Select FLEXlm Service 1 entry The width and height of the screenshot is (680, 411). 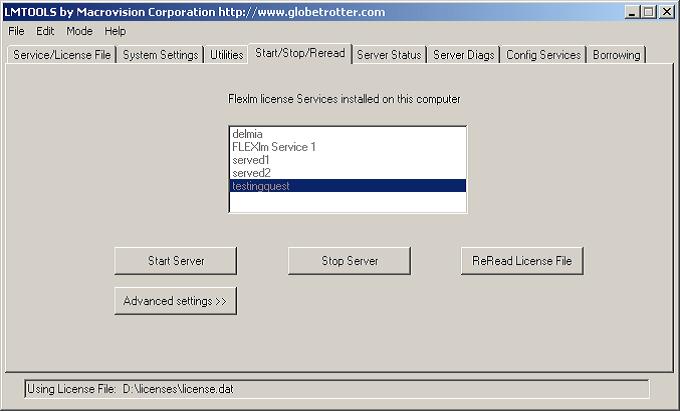(x=347, y=147)
